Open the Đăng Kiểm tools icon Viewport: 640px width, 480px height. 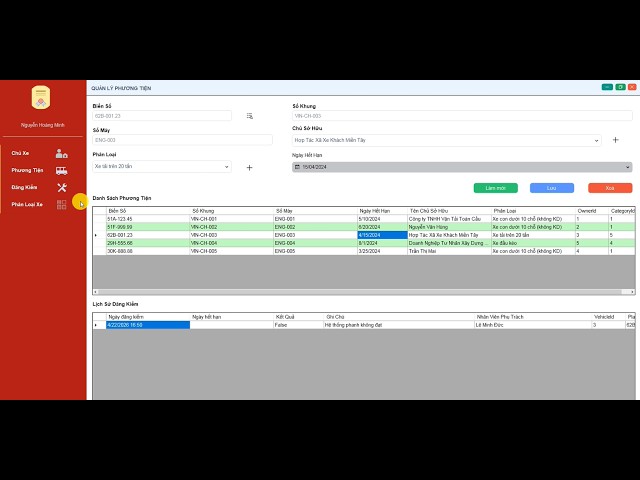tap(62, 188)
